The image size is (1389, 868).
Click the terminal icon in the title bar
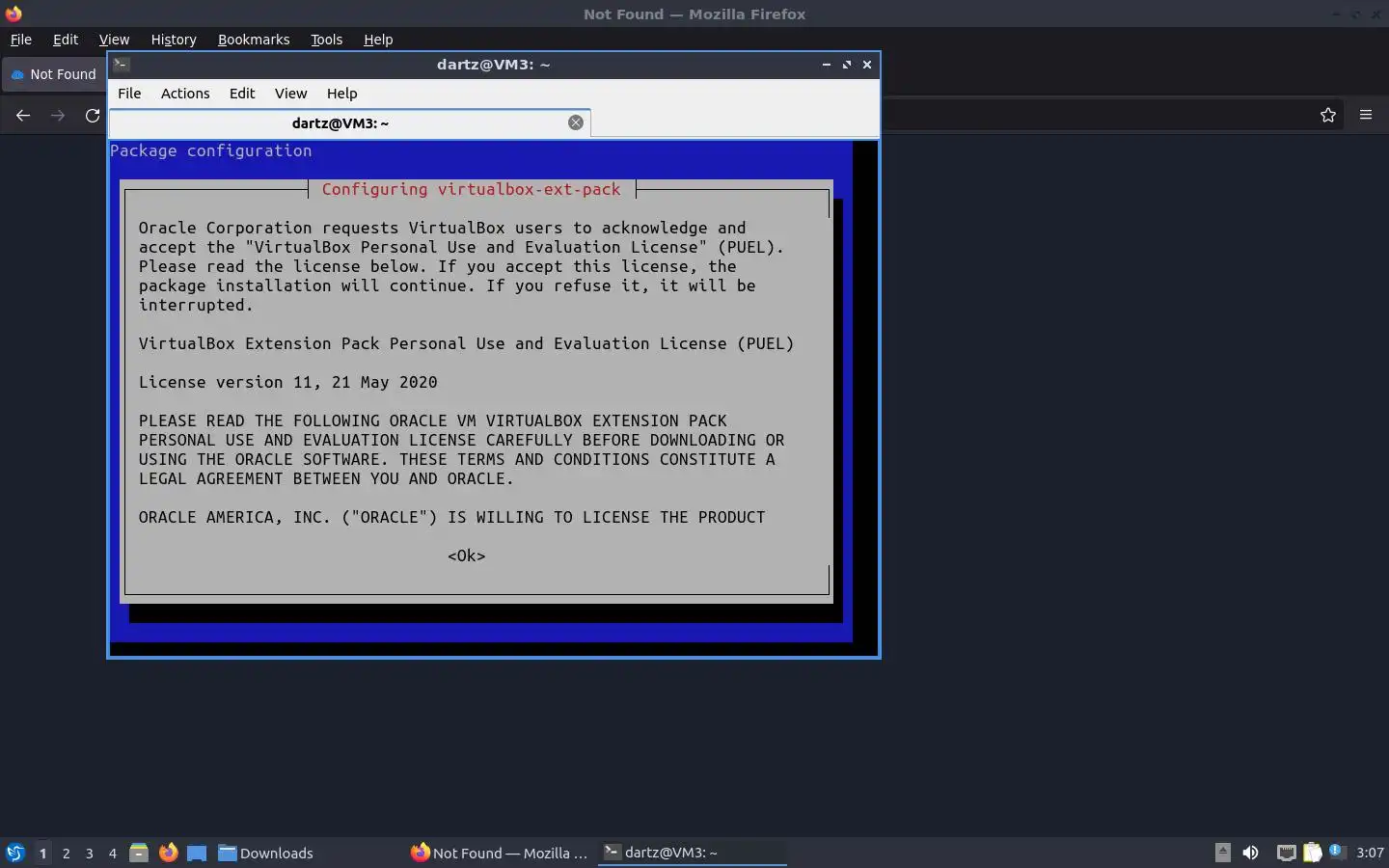122,65
